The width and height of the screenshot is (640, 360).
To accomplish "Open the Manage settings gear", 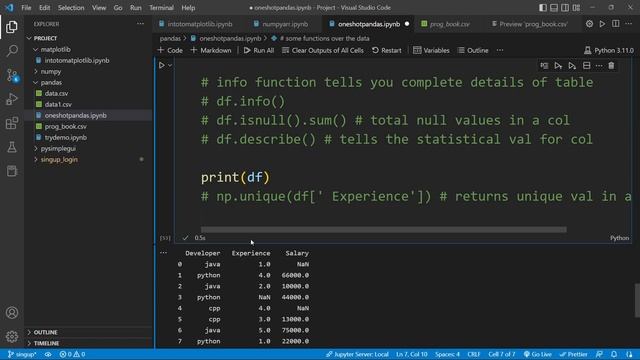I will click(x=12, y=336).
